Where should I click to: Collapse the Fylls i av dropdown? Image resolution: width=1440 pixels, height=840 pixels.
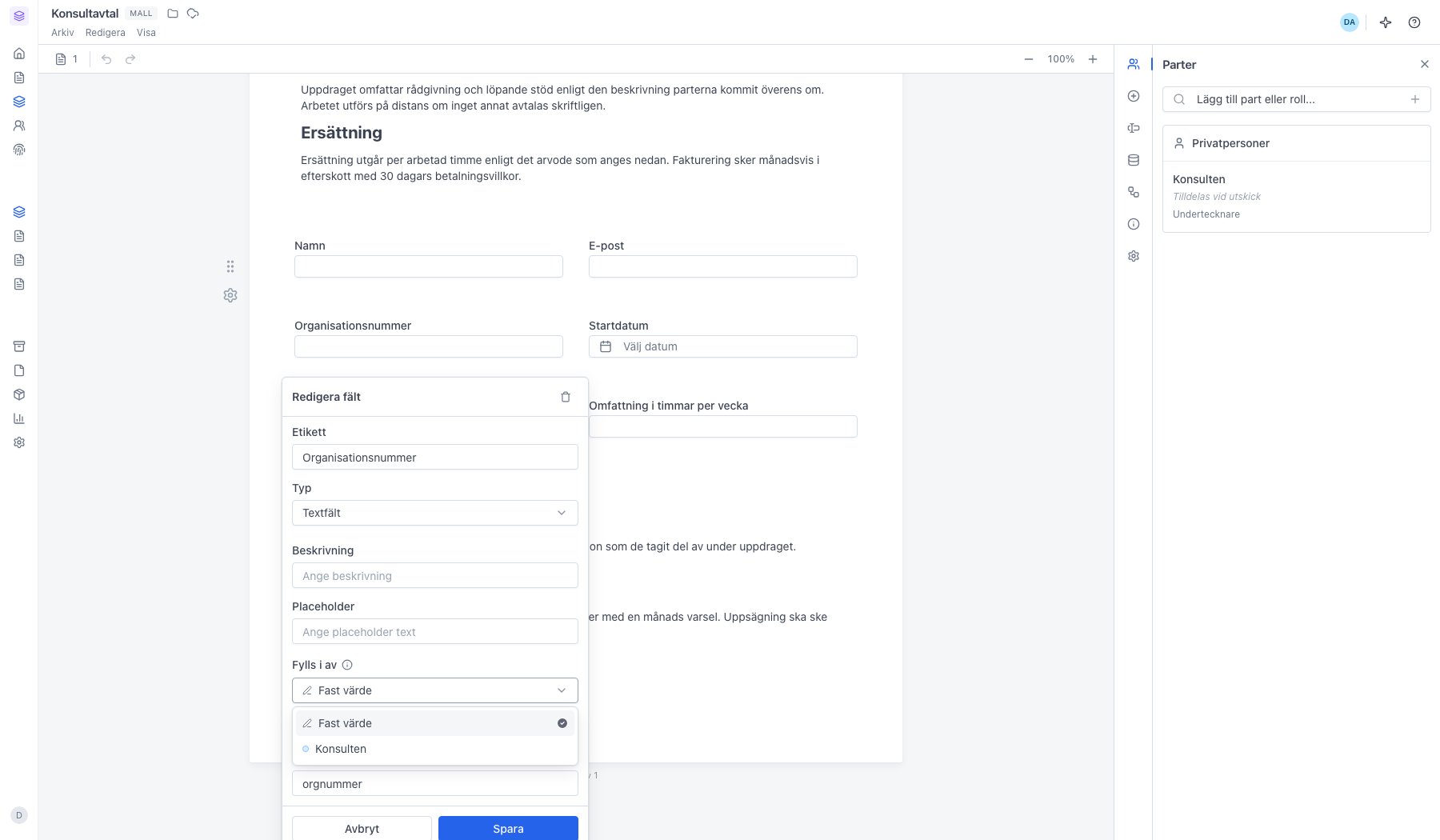(435, 690)
